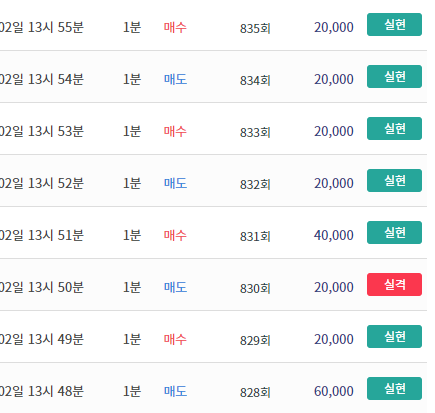Click the 835회 round number
Image resolution: width=435 pixels, height=413 pixels.
tap(255, 28)
